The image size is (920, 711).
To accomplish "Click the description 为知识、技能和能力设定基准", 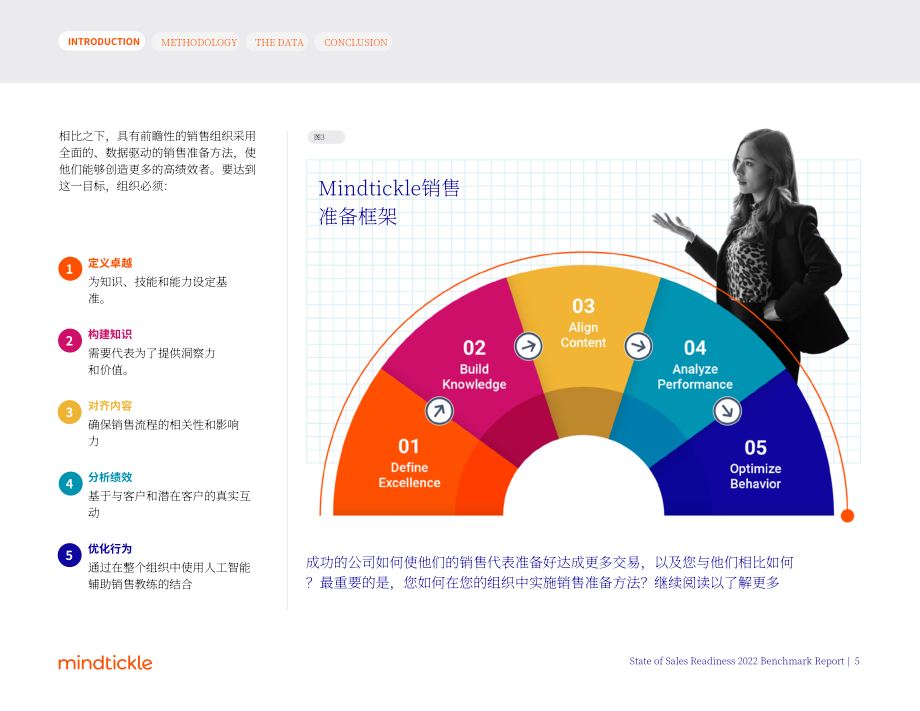I will click(x=157, y=290).
